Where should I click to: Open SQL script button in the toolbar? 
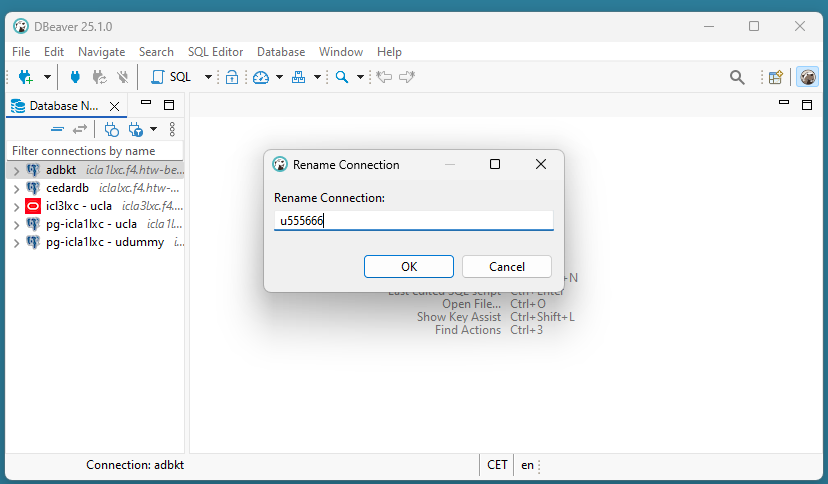171,77
